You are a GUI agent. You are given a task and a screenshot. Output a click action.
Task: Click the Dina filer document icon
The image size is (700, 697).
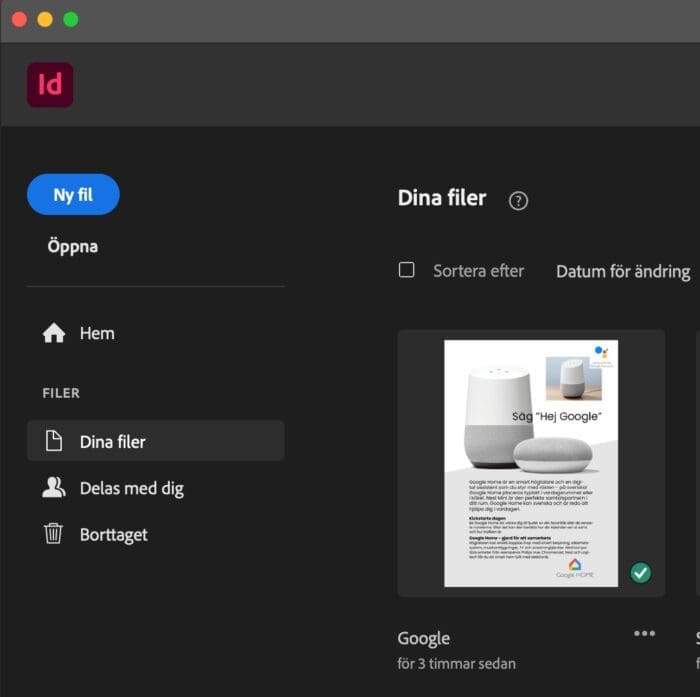coord(54,441)
